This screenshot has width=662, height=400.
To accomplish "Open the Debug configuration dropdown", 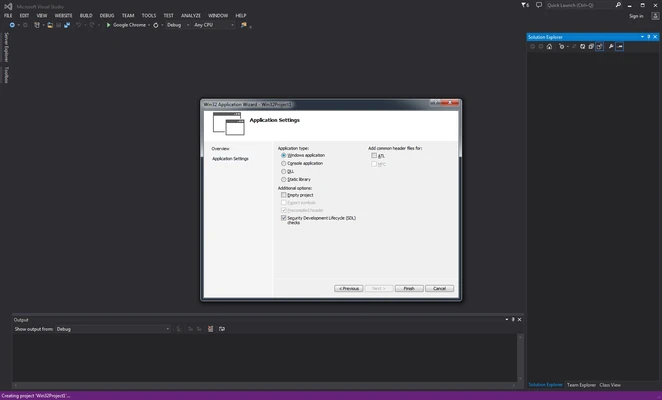I will [177, 25].
